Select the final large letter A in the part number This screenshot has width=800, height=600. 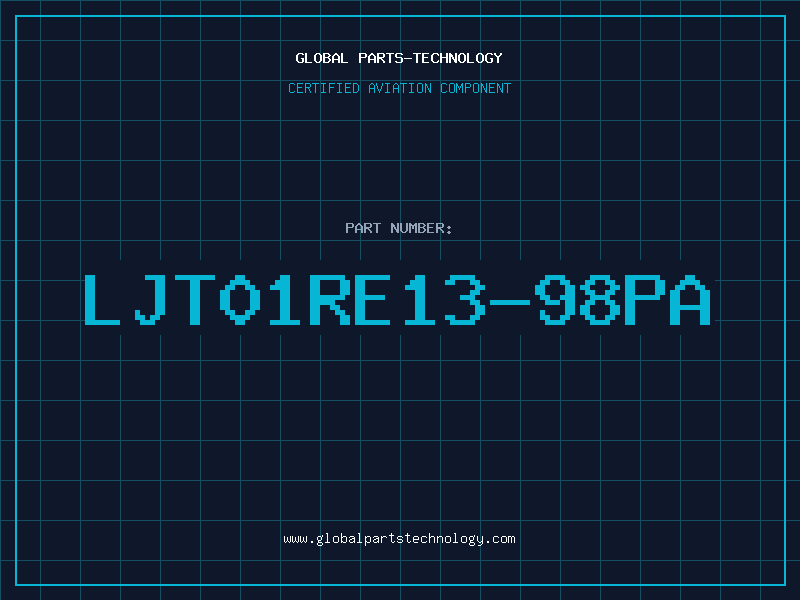[x=690, y=299]
